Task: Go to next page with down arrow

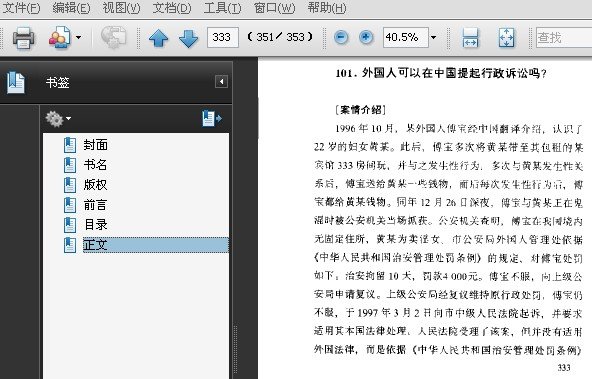Action: coord(188,38)
